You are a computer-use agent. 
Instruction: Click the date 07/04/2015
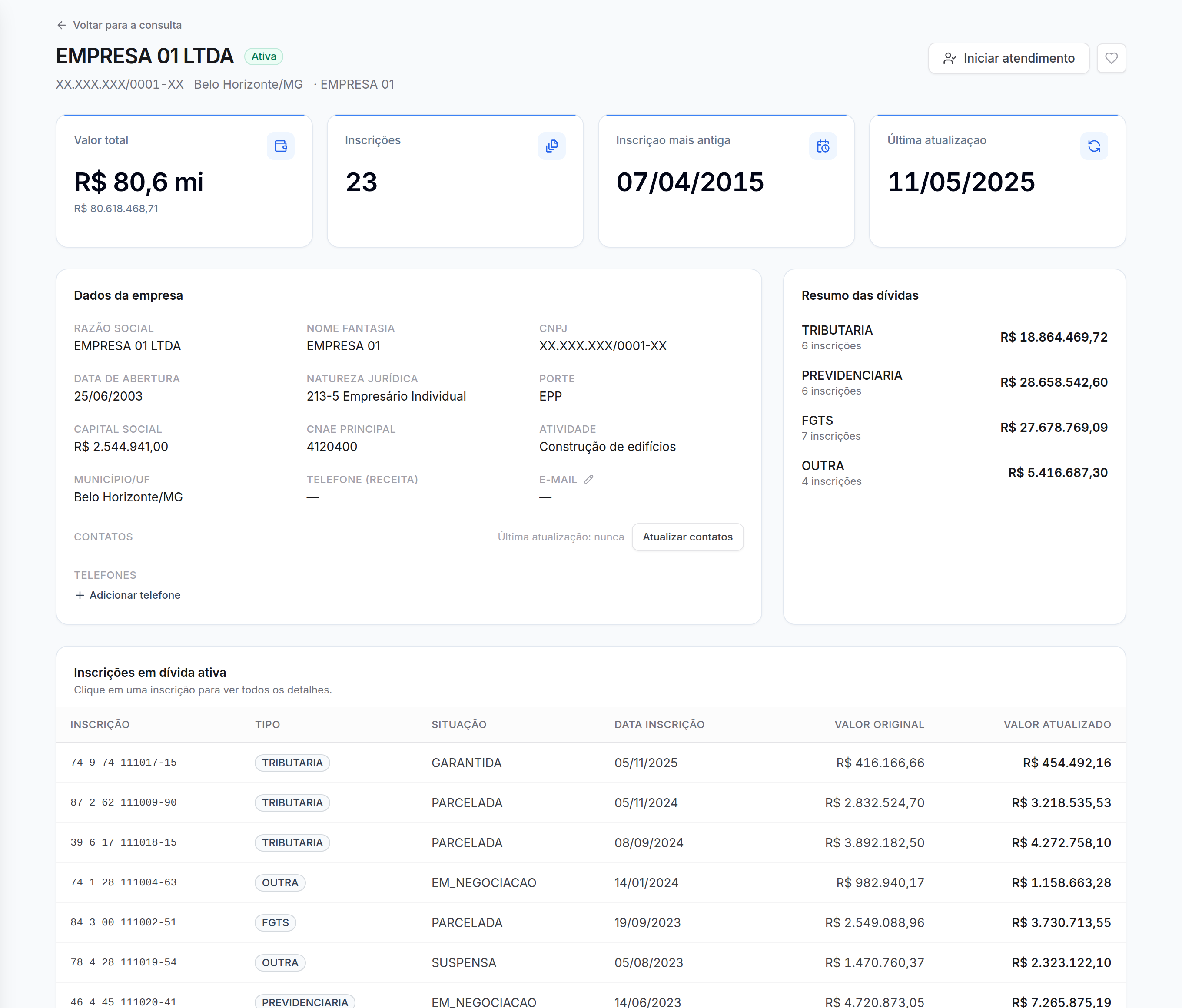tap(690, 182)
